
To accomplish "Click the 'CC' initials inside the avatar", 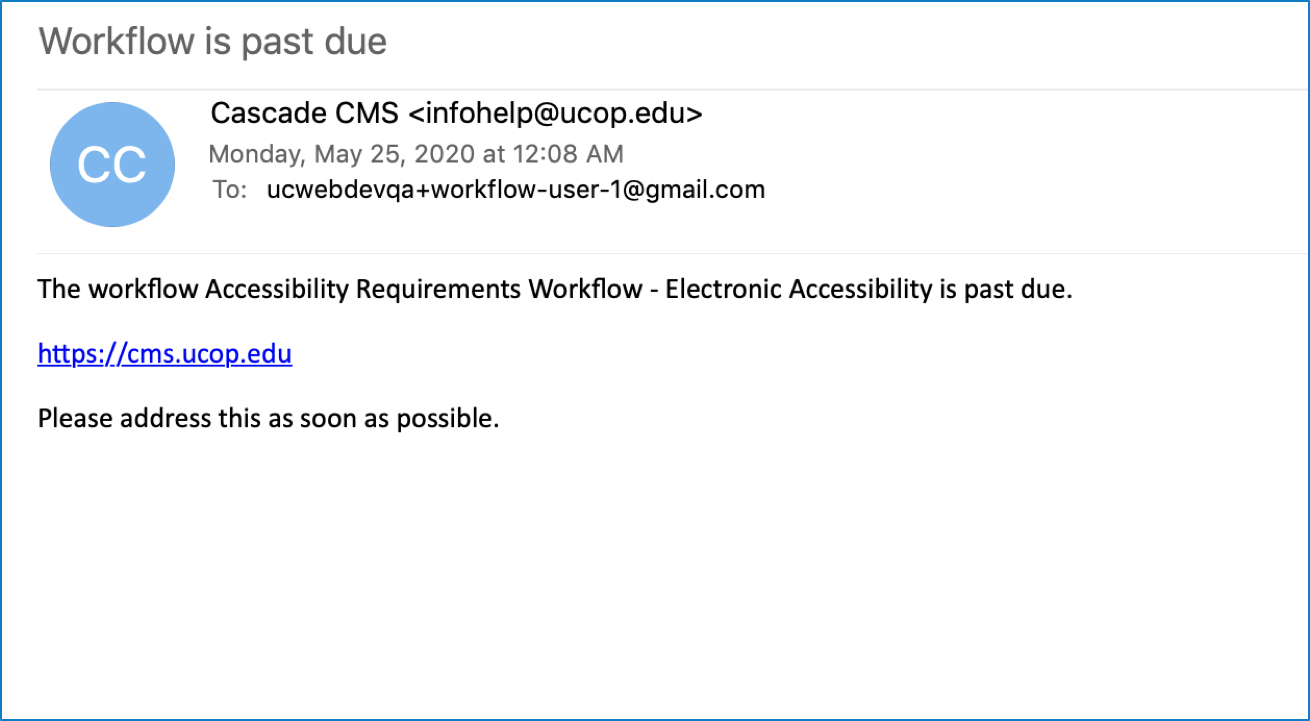I will click(112, 165).
